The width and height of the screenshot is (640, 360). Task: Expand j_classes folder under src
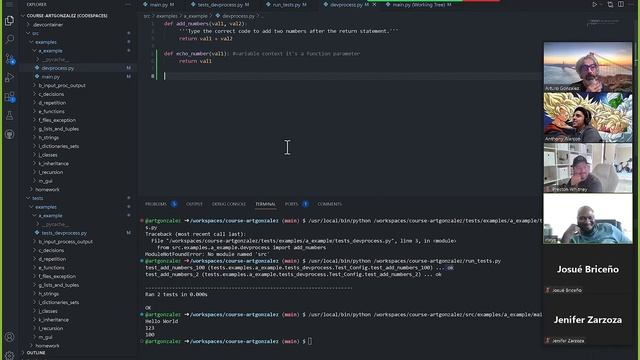(x=48, y=155)
